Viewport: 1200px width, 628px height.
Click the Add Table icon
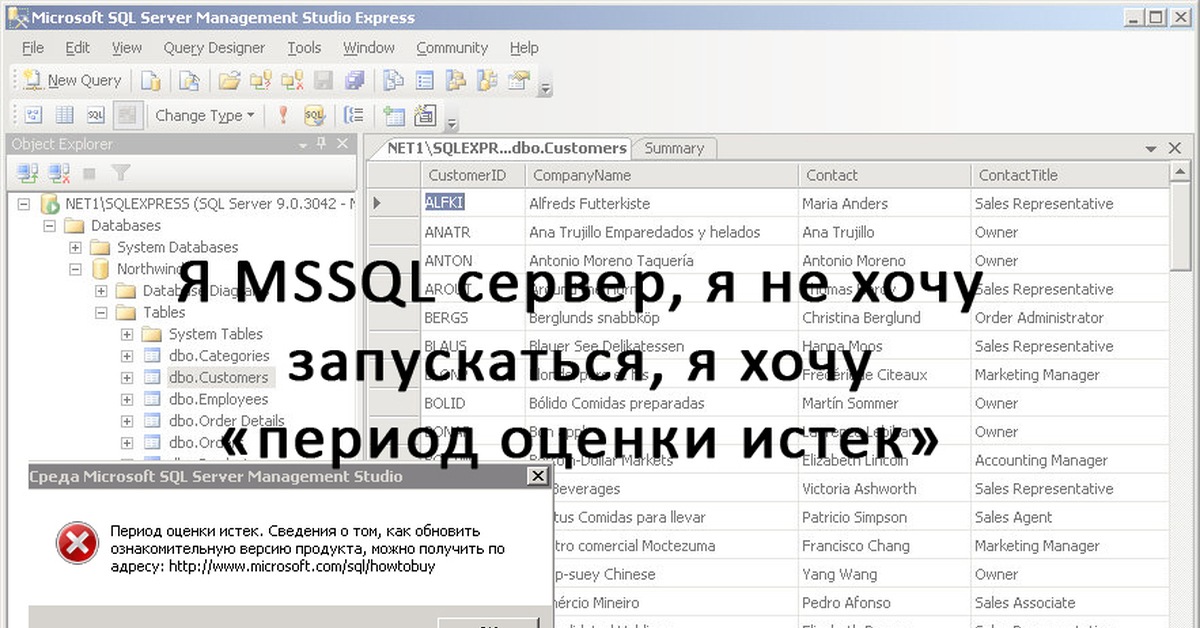tap(394, 115)
